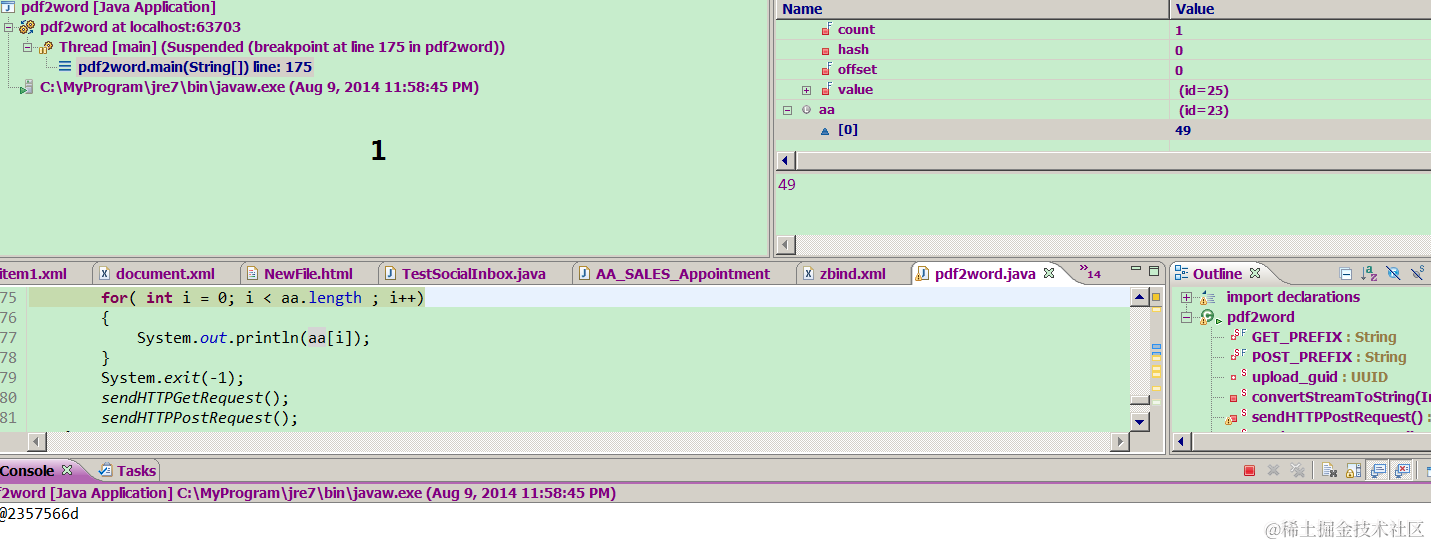
Task: Minimize the editor area
Action: point(1135,270)
